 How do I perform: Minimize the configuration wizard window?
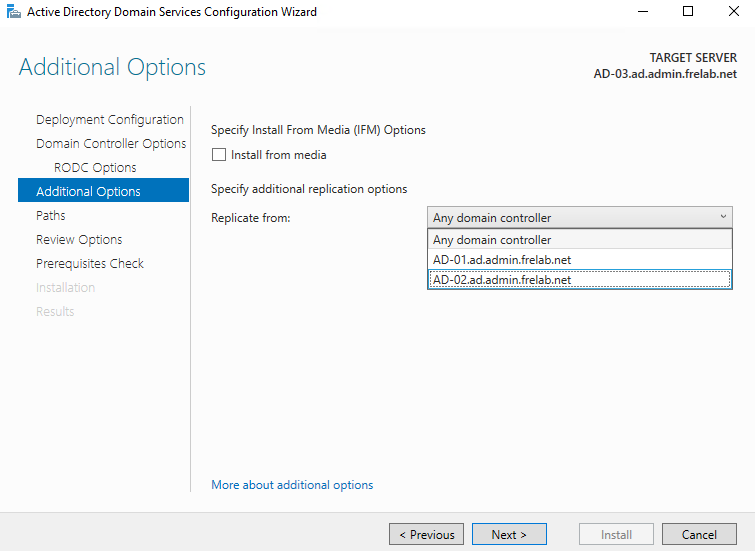click(x=641, y=12)
